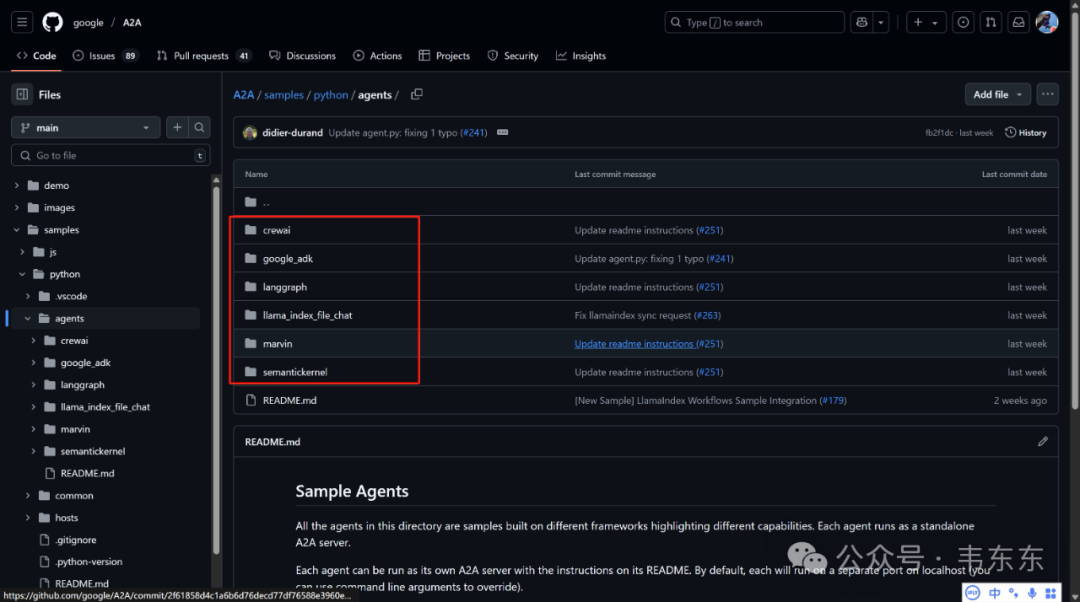
Task: Open the Pull requests tab
Action: (204, 56)
